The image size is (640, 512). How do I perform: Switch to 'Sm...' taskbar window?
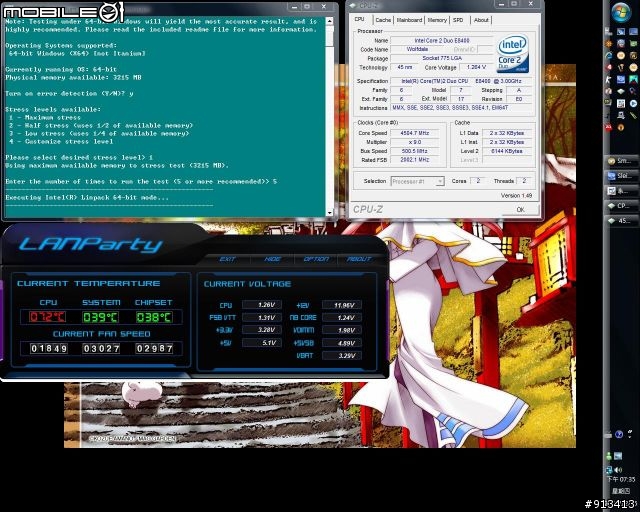(622, 161)
